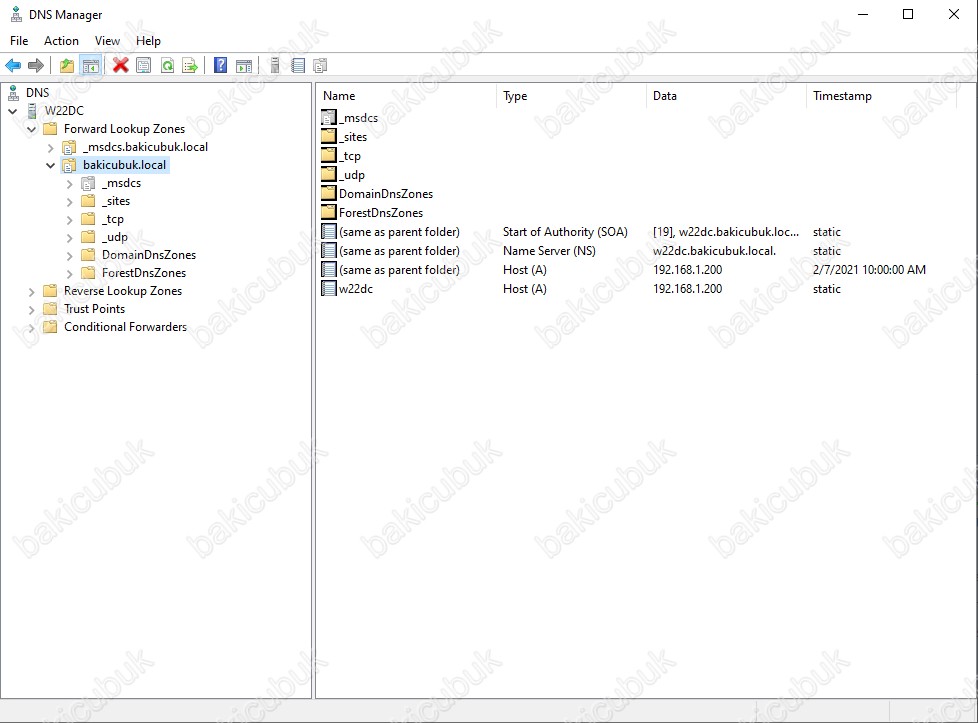This screenshot has height=723, width=978.
Task: Select the Conditional Forwarders tree node
Action: 125,327
